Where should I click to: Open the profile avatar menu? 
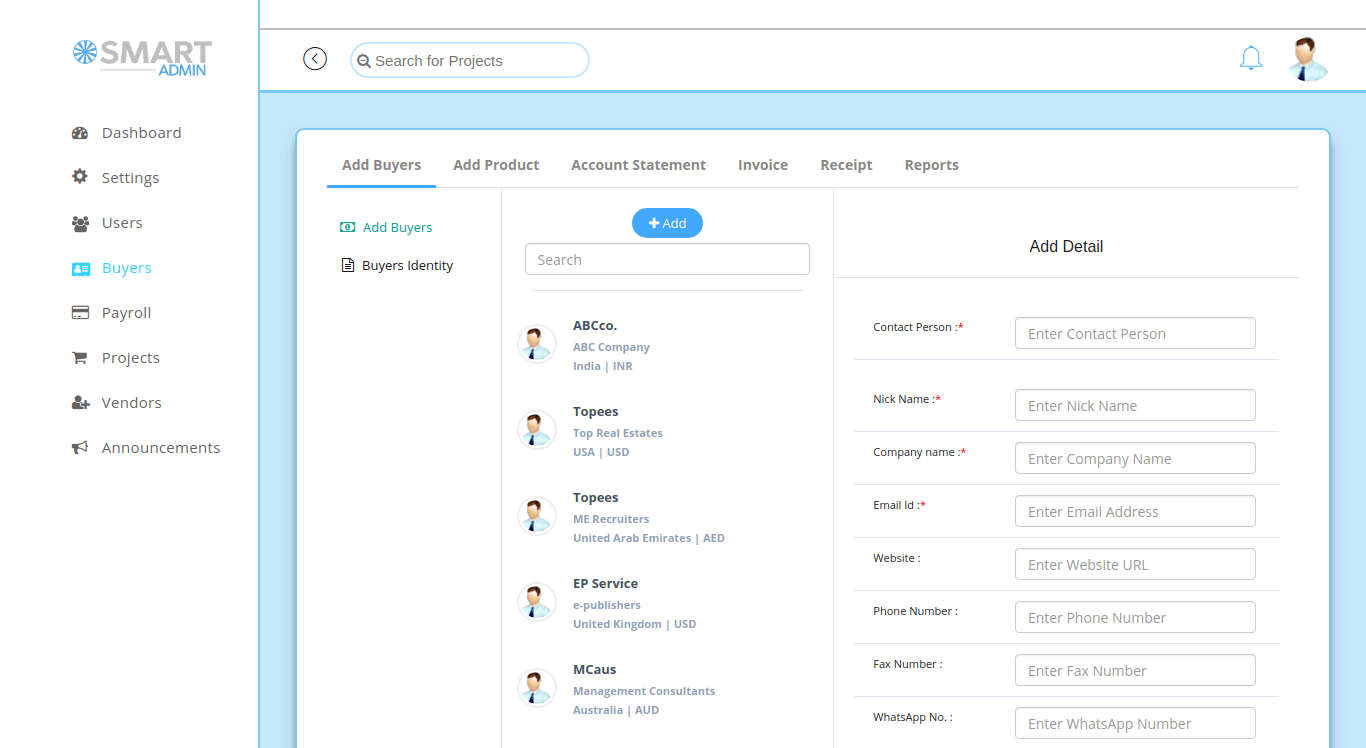(x=1308, y=58)
